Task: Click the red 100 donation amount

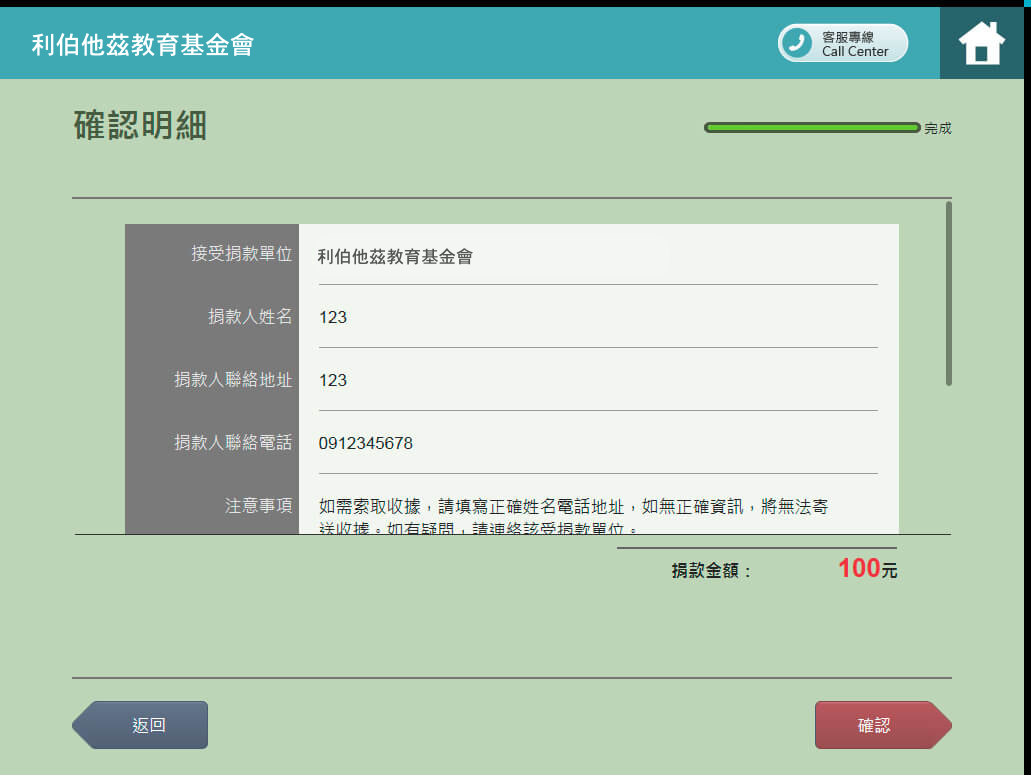Action: click(x=858, y=569)
